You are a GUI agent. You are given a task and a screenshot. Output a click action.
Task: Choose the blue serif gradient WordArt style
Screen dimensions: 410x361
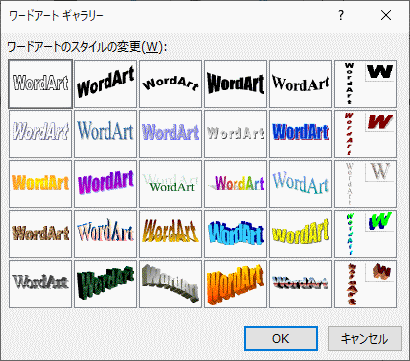click(x=105, y=134)
